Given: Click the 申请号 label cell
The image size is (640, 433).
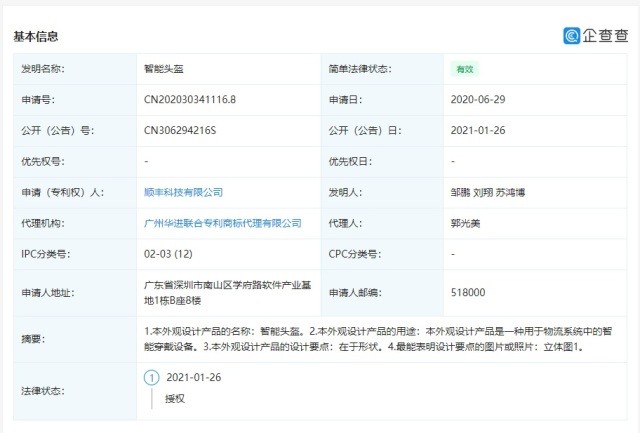Looking at the screenshot, I should coord(75,100).
